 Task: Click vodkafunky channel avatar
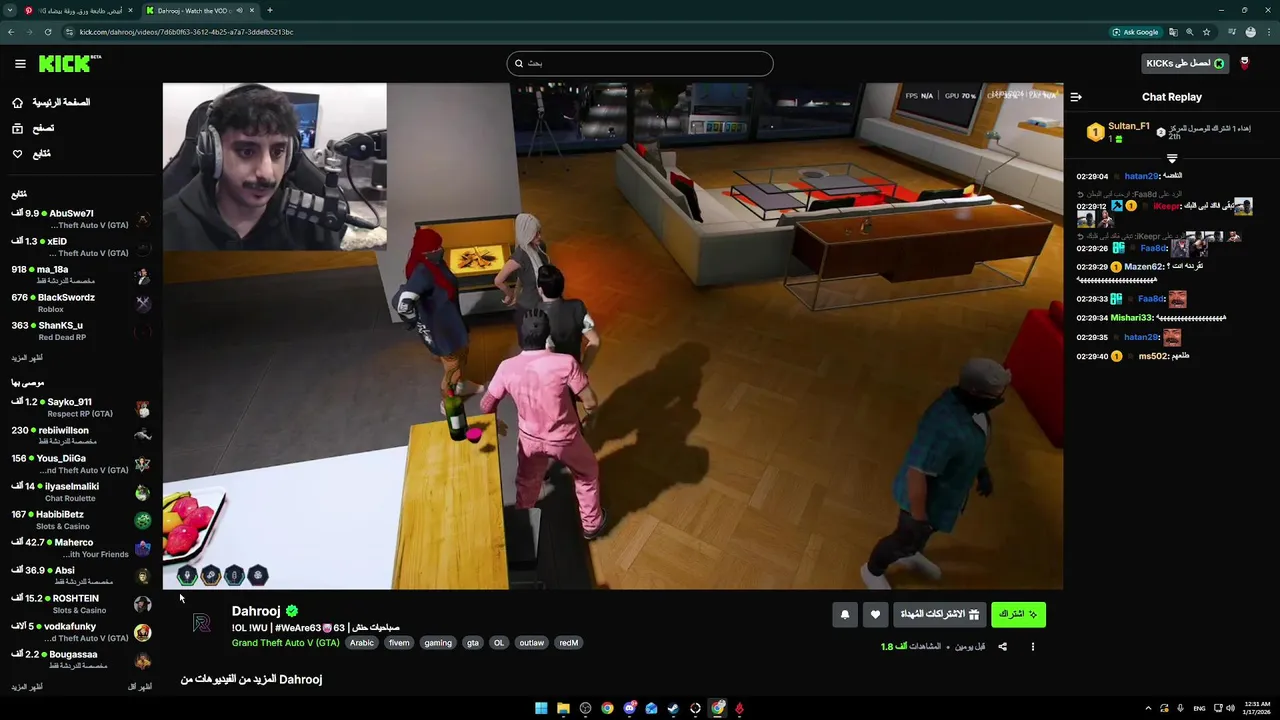(143, 632)
